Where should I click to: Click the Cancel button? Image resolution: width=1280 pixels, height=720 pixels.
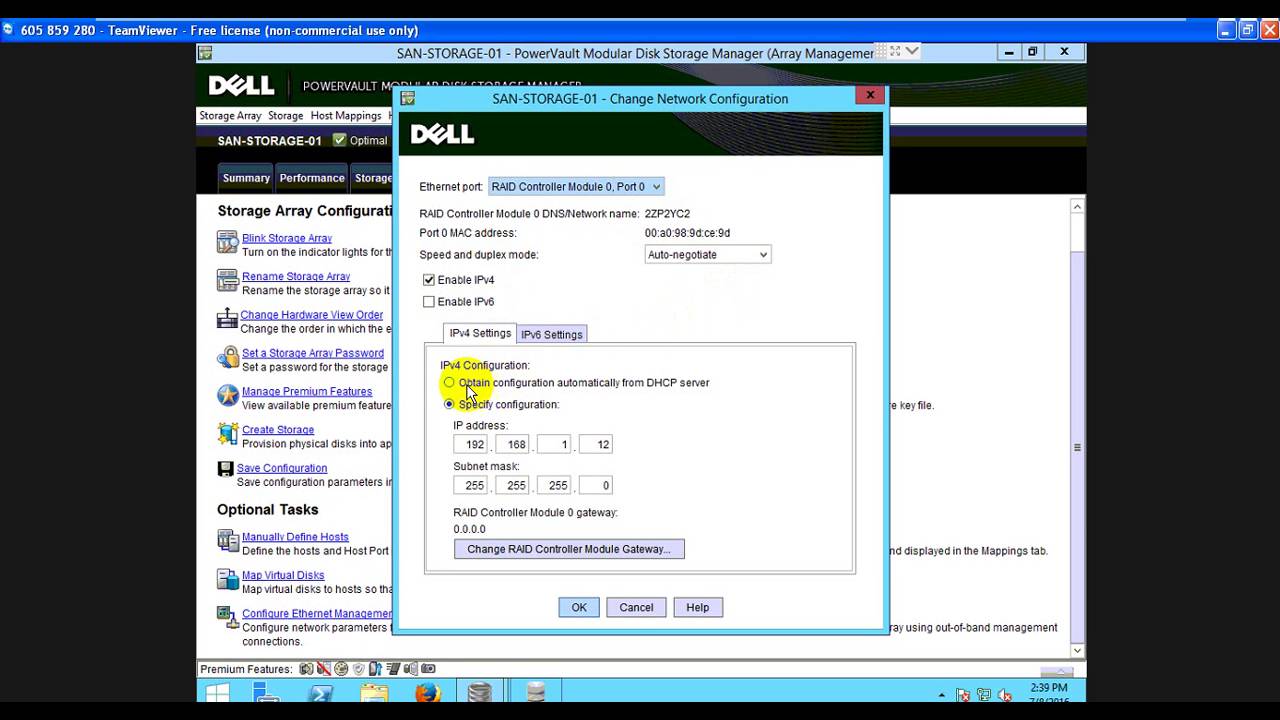click(636, 607)
